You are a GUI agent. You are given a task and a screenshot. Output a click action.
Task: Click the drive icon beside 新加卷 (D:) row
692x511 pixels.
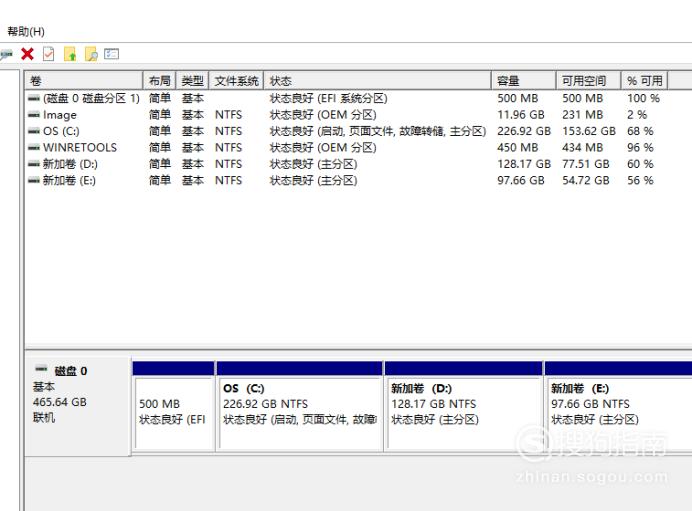[x=34, y=164]
